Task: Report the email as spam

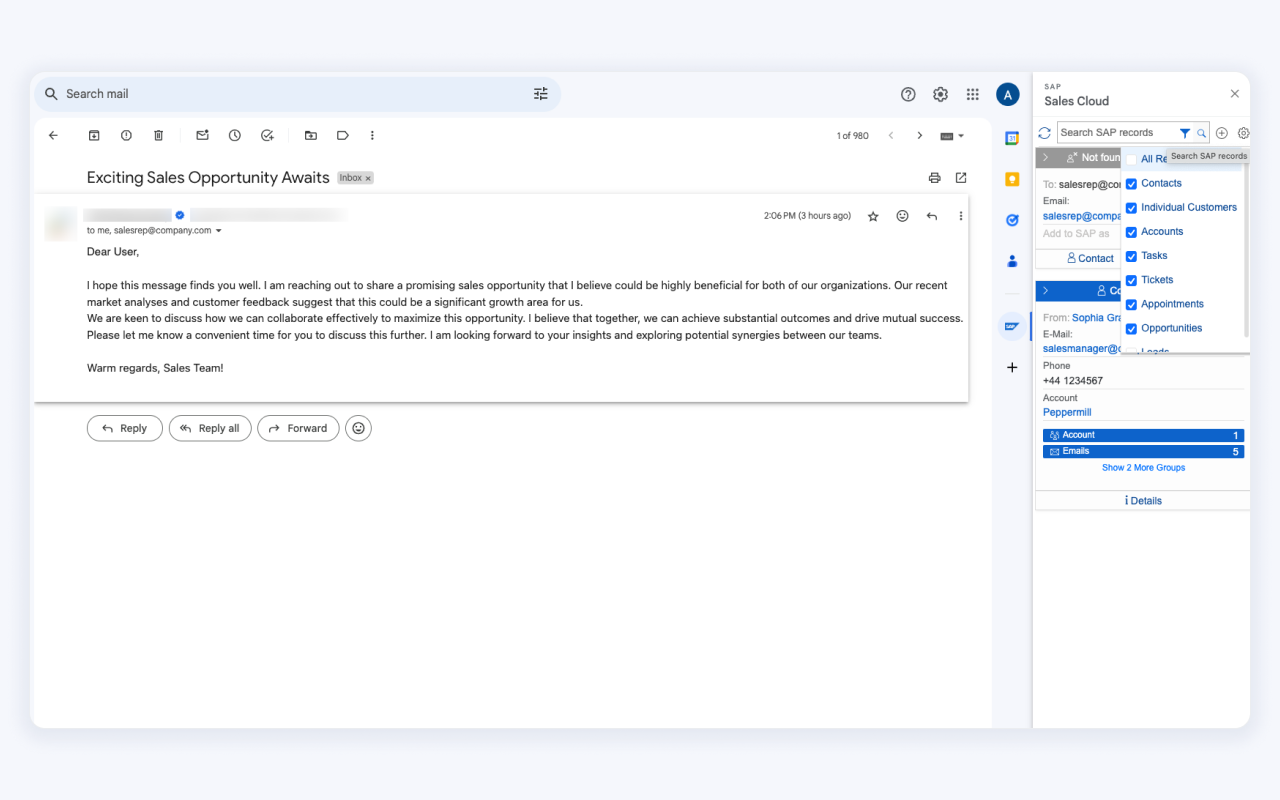Action: tap(125, 135)
